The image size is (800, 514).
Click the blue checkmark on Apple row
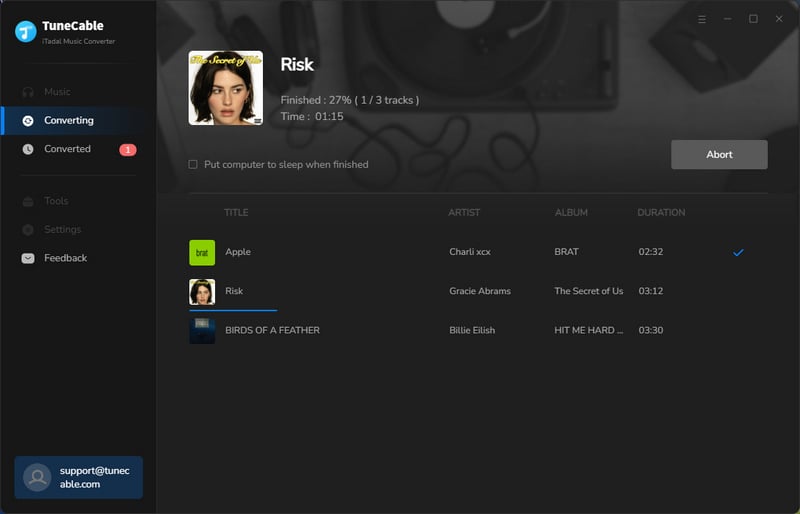(738, 253)
